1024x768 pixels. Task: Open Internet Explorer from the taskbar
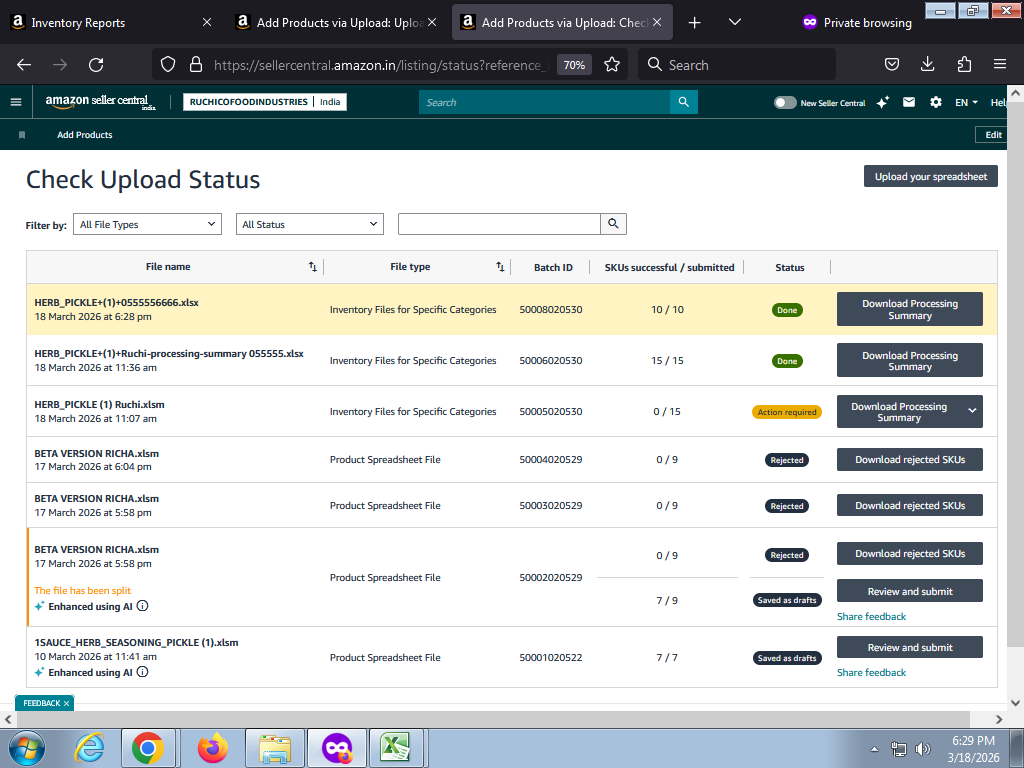(89, 748)
